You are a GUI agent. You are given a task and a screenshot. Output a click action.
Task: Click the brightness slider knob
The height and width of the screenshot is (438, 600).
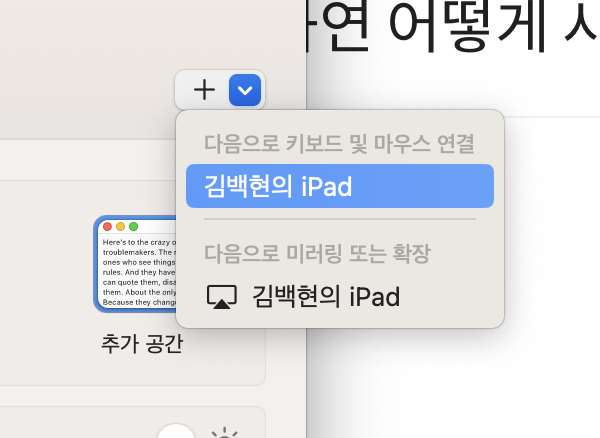tap(176, 431)
